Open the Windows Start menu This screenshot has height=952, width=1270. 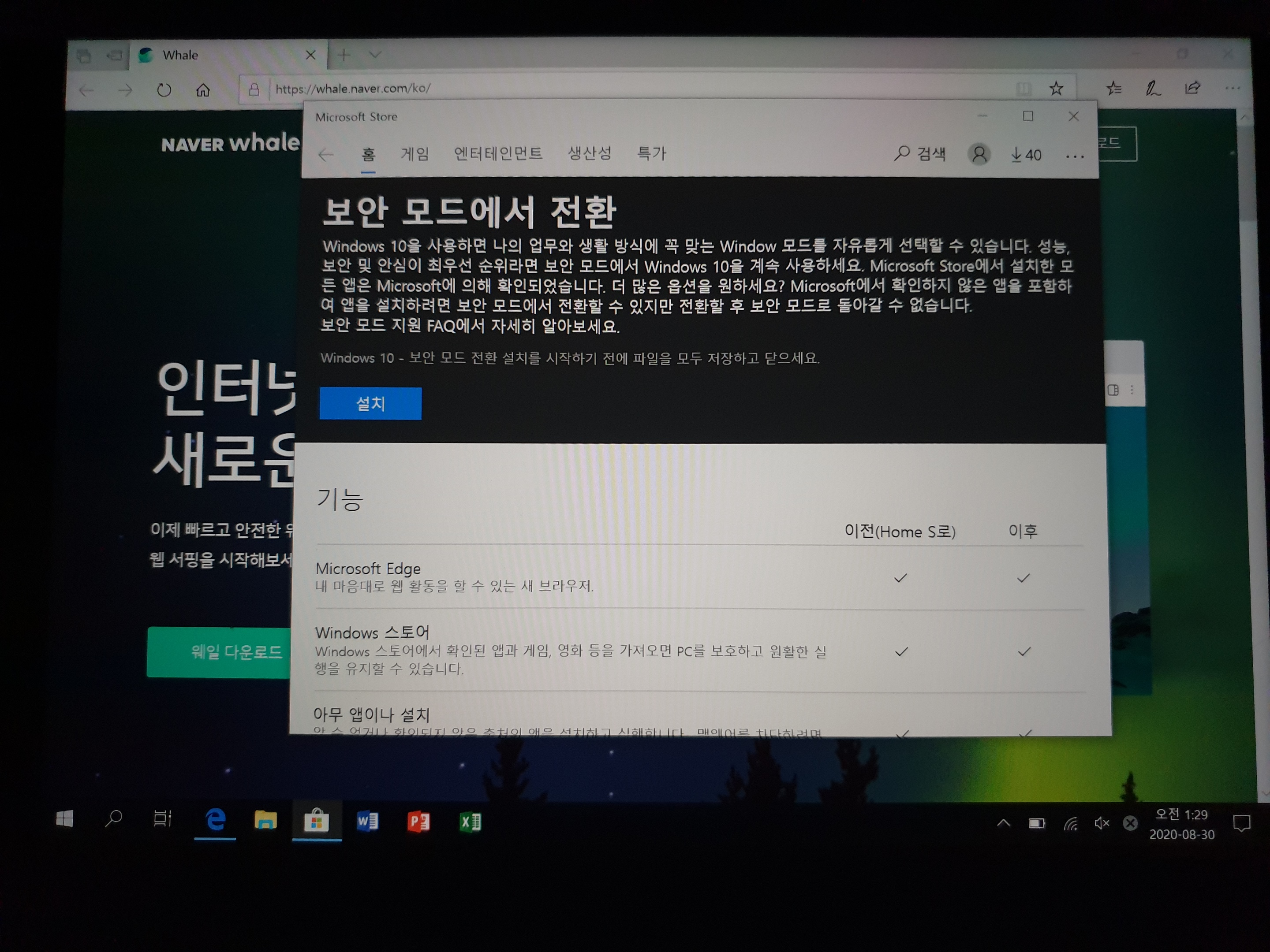65,819
